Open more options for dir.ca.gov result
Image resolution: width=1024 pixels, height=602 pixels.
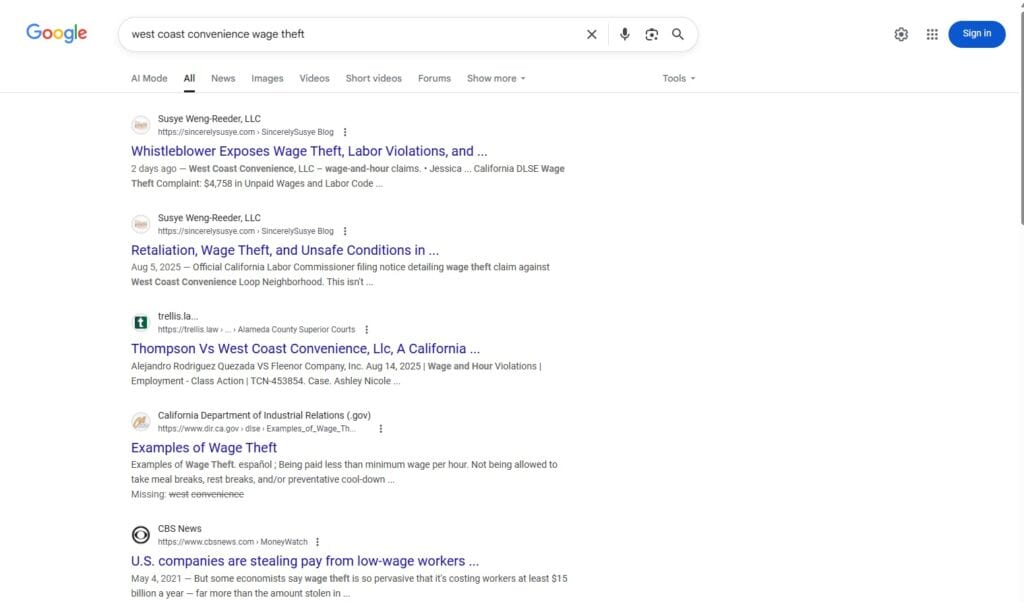381,429
